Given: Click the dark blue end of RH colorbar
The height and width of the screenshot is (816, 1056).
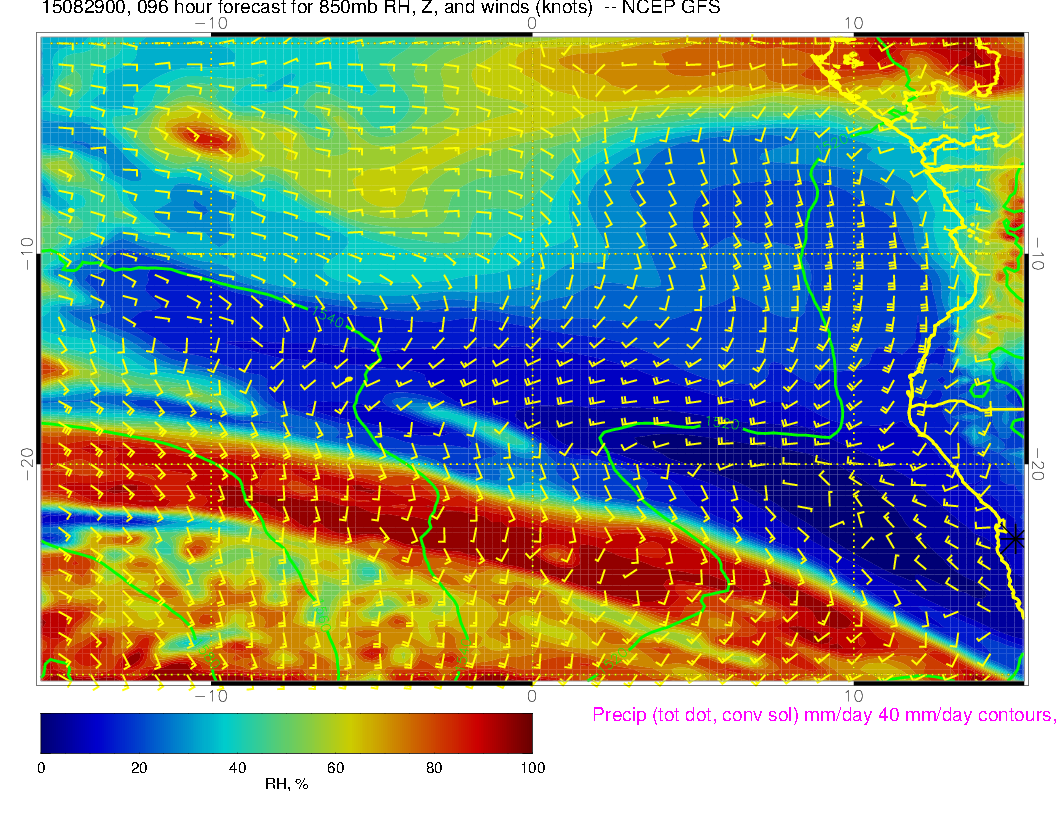Looking at the screenshot, I should pos(50,732).
